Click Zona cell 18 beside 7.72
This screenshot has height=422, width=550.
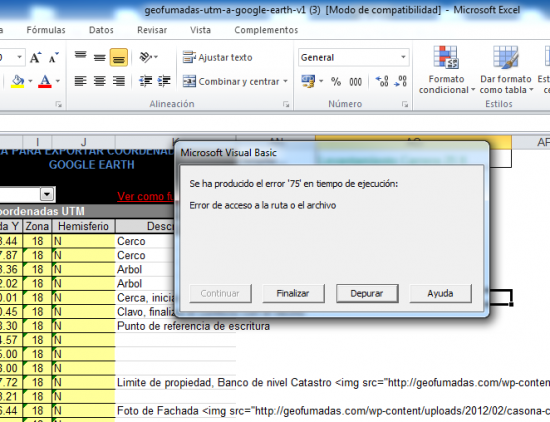point(37,382)
